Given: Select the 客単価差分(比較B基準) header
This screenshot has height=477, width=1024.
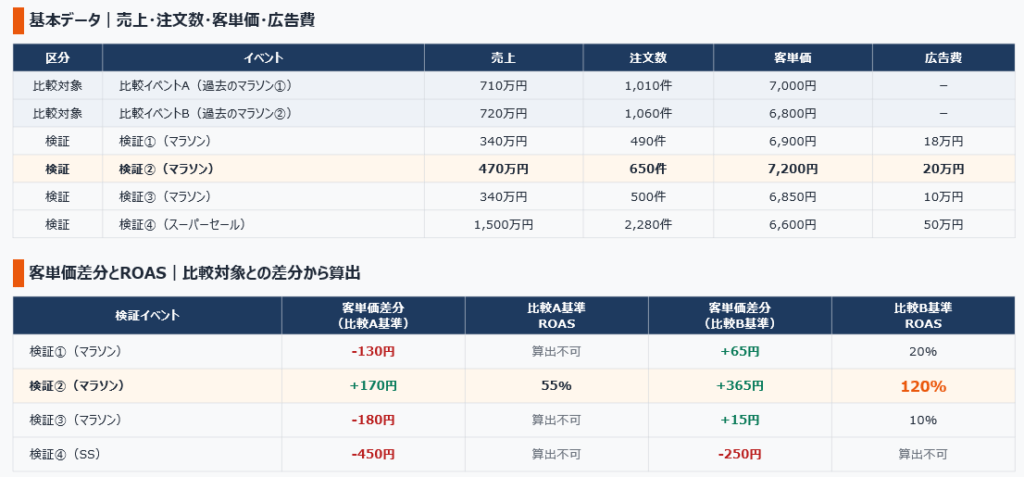Looking at the screenshot, I should 740,316.
